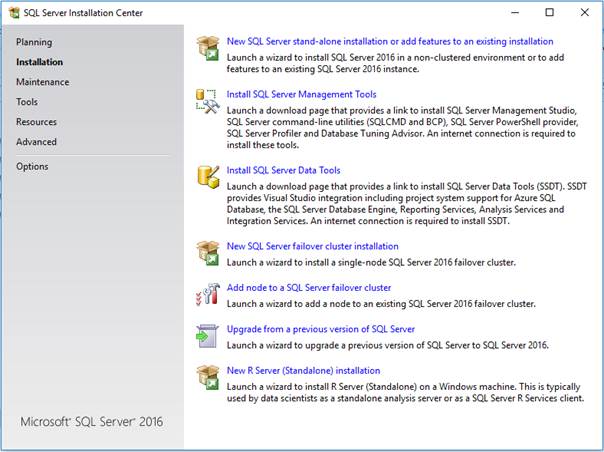The width and height of the screenshot is (604, 452).
Task: Click Add node to a SQL Server failover cluster
Action: (309, 288)
